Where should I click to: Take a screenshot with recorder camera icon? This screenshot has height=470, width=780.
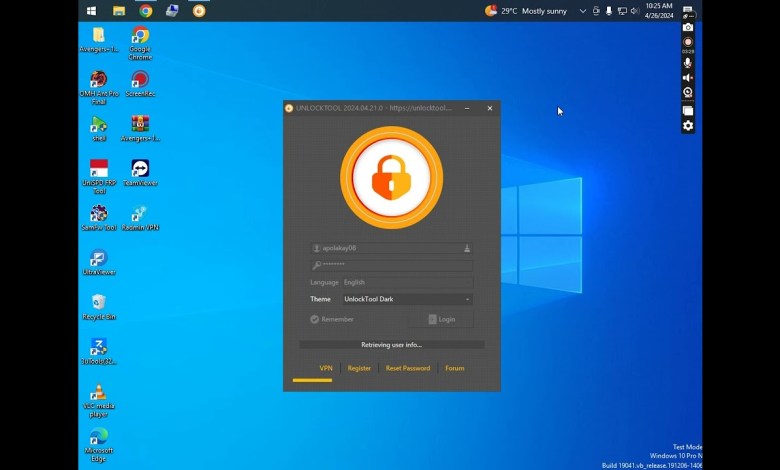pos(688,27)
